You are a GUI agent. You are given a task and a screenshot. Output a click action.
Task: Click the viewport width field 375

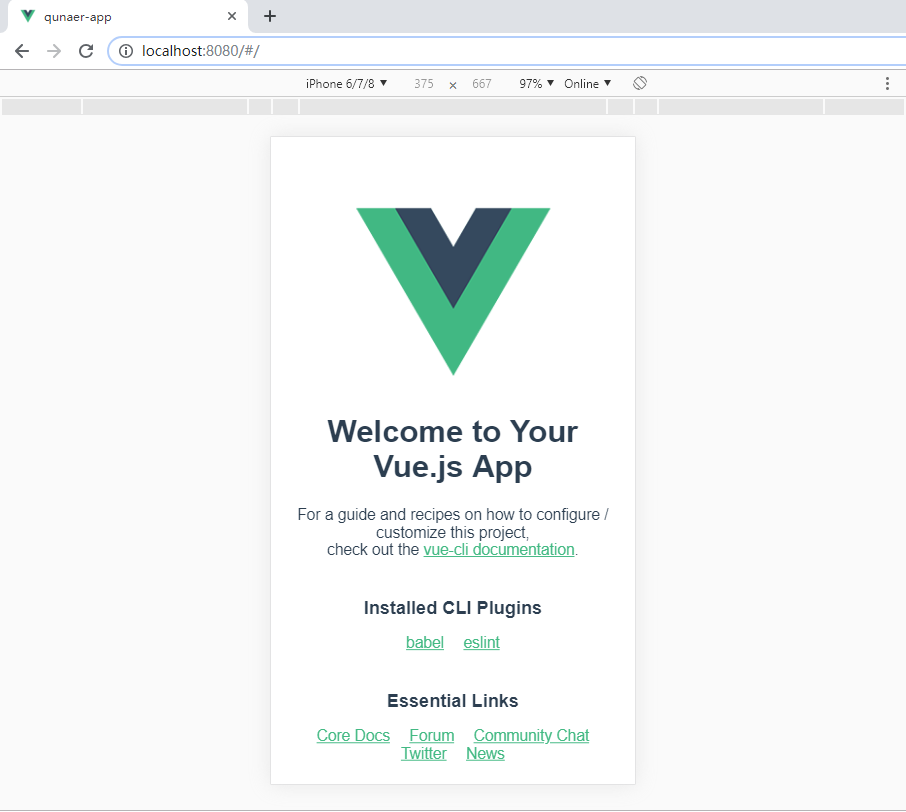point(424,84)
